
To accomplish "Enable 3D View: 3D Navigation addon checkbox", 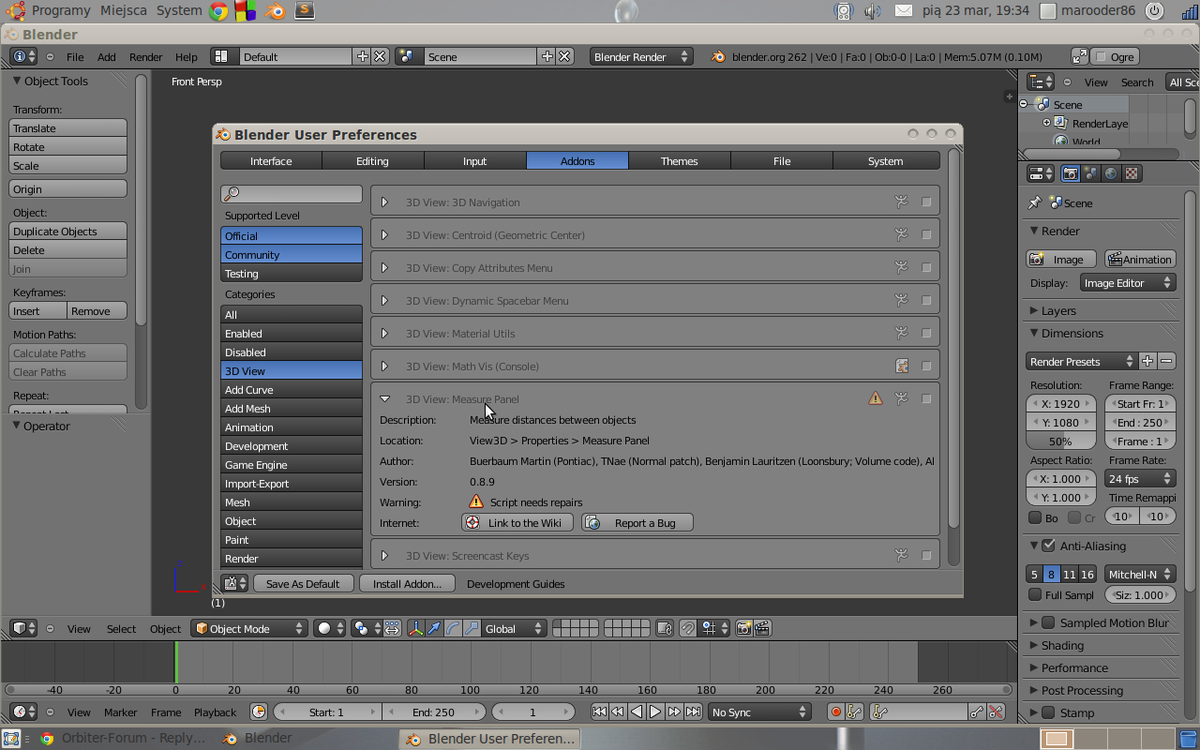I will (926, 202).
